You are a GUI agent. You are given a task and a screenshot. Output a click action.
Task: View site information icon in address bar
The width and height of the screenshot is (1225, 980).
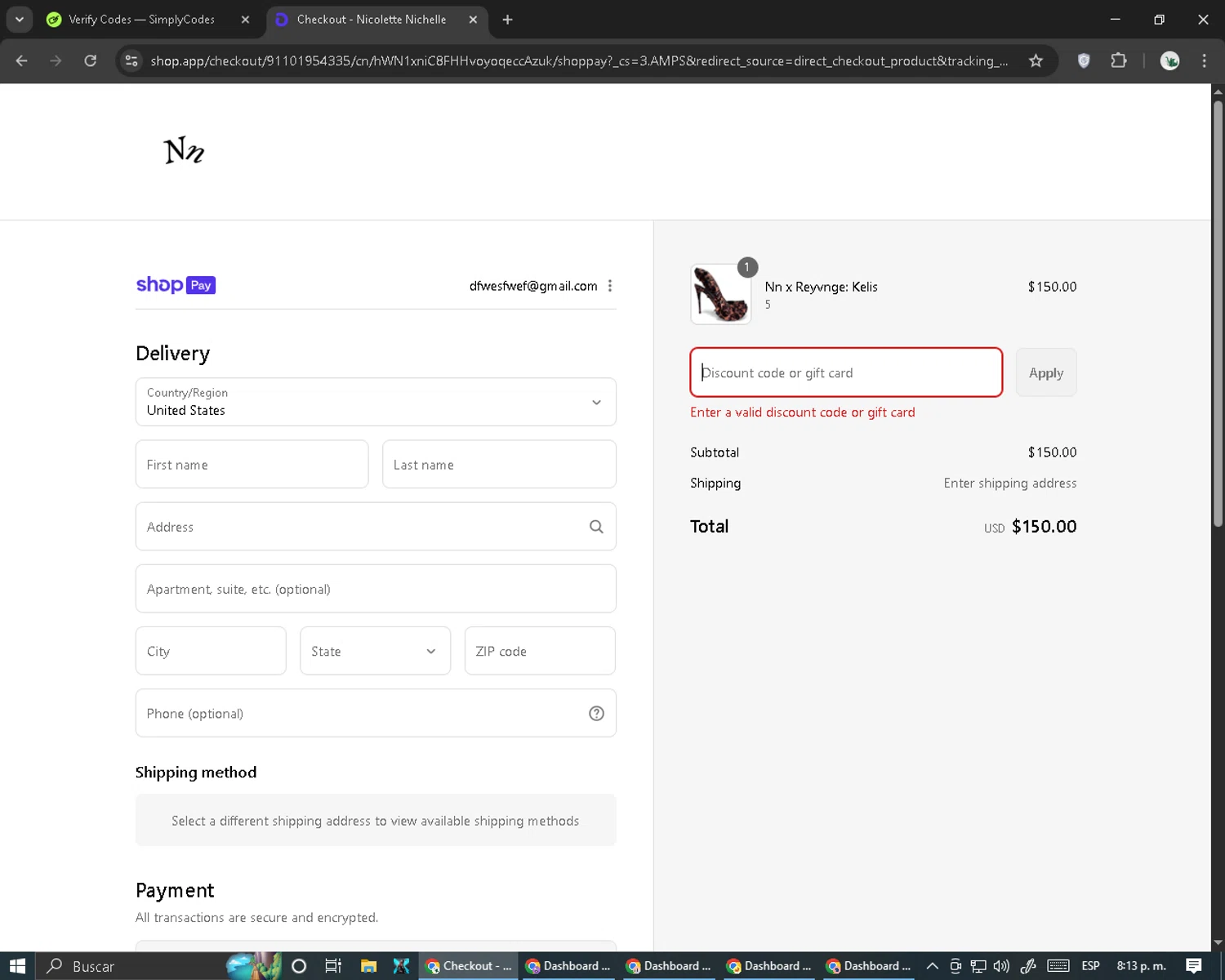click(131, 60)
